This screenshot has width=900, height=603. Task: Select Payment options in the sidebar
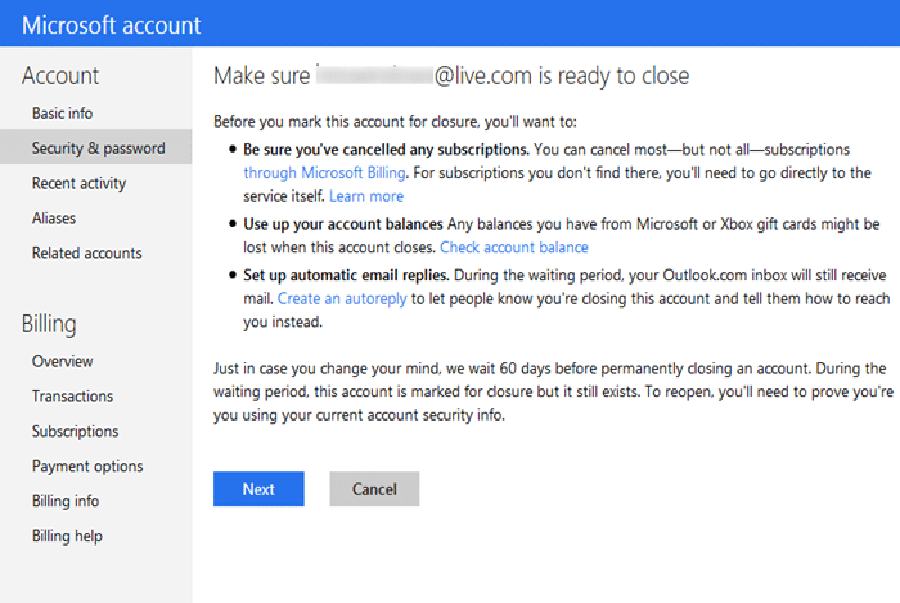pos(87,466)
